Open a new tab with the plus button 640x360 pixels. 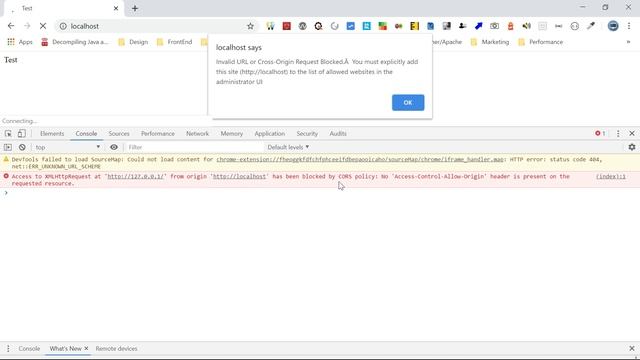[135, 8]
